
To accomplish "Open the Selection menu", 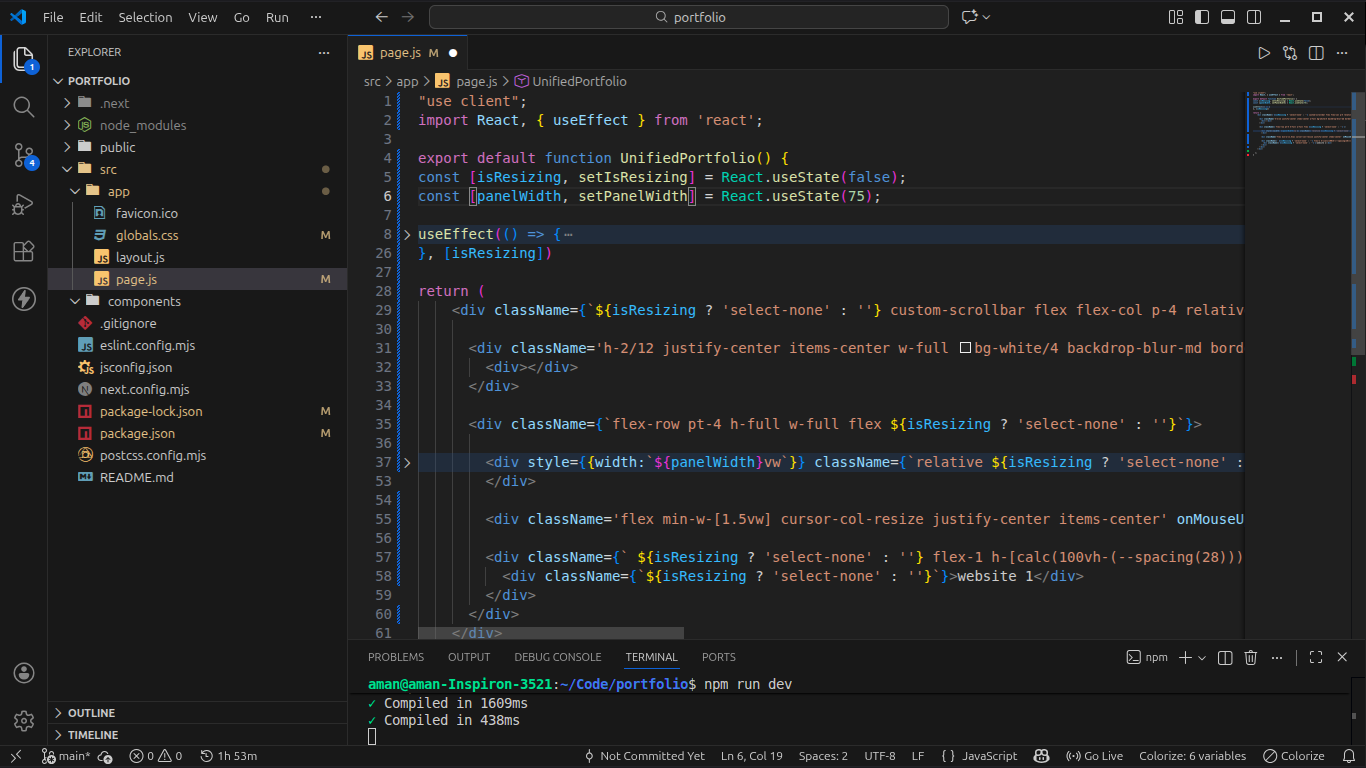I will 145,17.
